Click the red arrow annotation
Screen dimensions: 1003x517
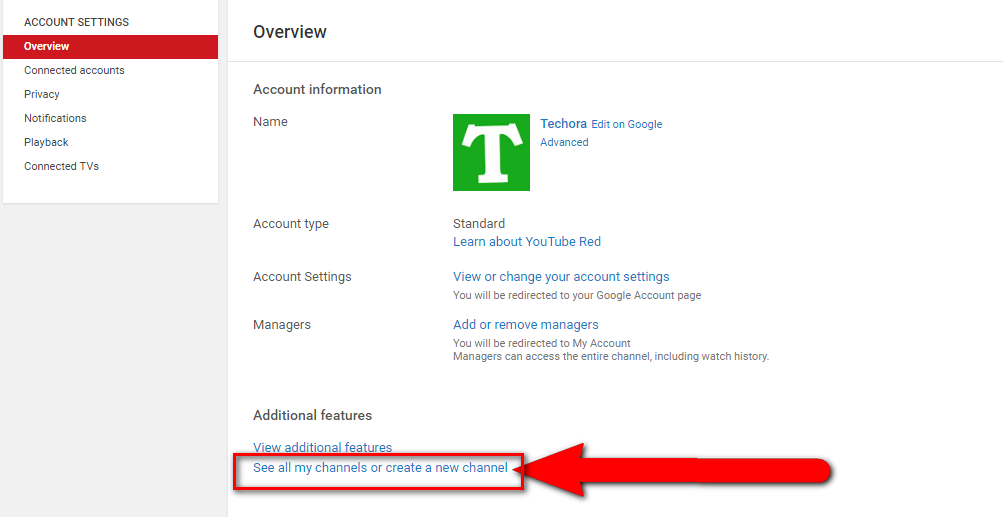(x=677, y=471)
